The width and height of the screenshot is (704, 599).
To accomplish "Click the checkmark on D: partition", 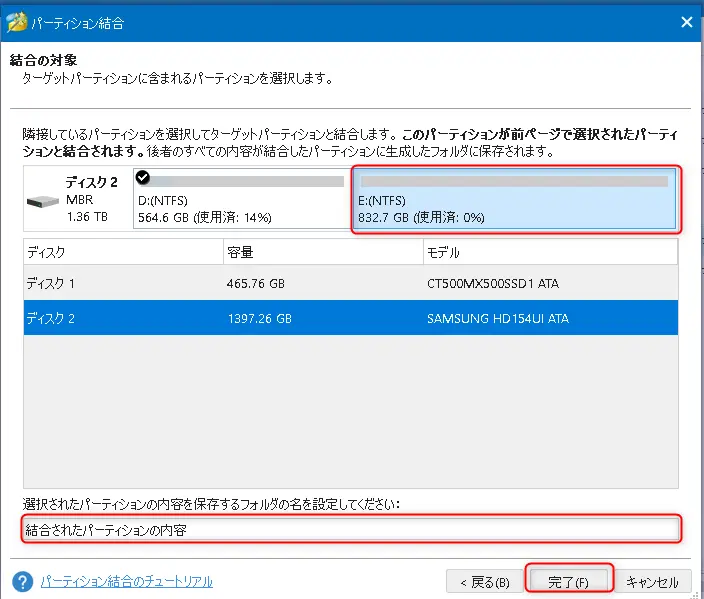I will [x=143, y=177].
